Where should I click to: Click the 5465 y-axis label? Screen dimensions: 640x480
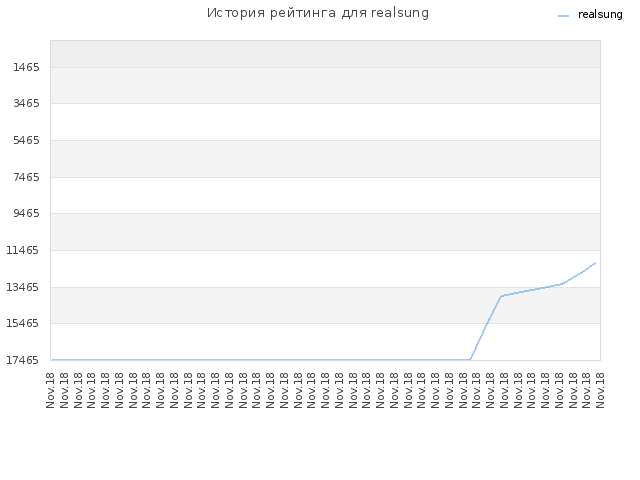pyautogui.click(x=27, y=140)
